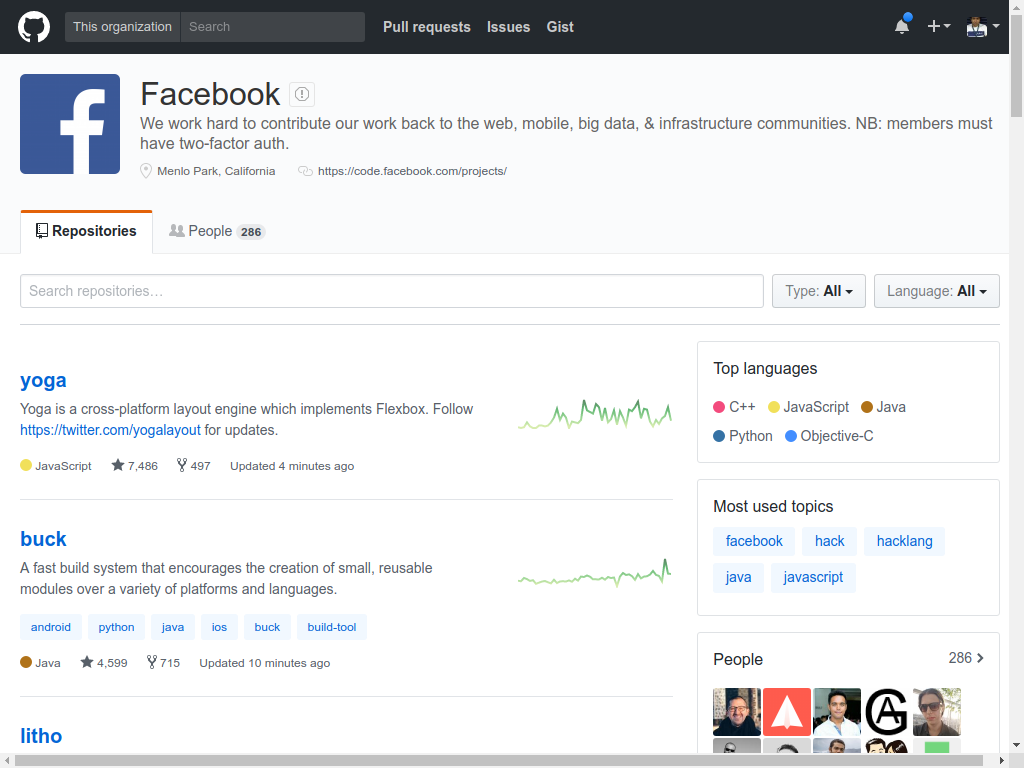The width and height of the screenshot is (1024, 768).
Task: Expand the Type: All dropdown
Action: 818,291
